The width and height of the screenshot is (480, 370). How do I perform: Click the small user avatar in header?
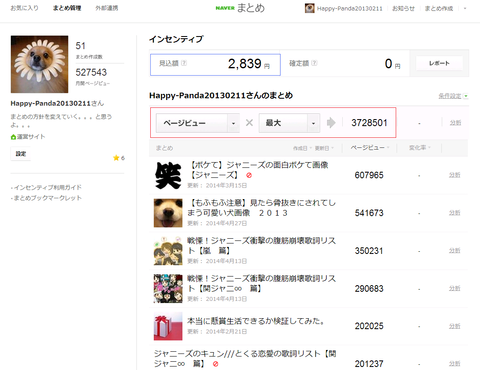click(309, 8)
